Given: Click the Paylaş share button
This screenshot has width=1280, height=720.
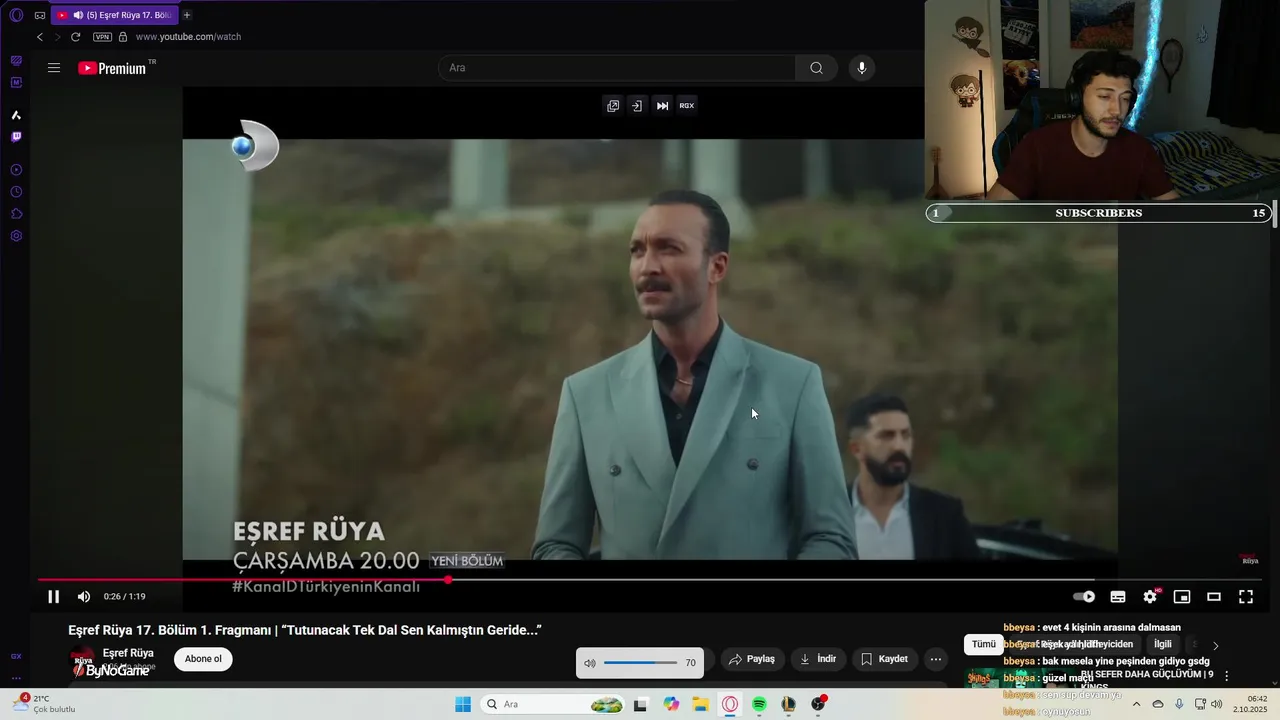Looking at the screenshot, I should [x=752, y=659].
